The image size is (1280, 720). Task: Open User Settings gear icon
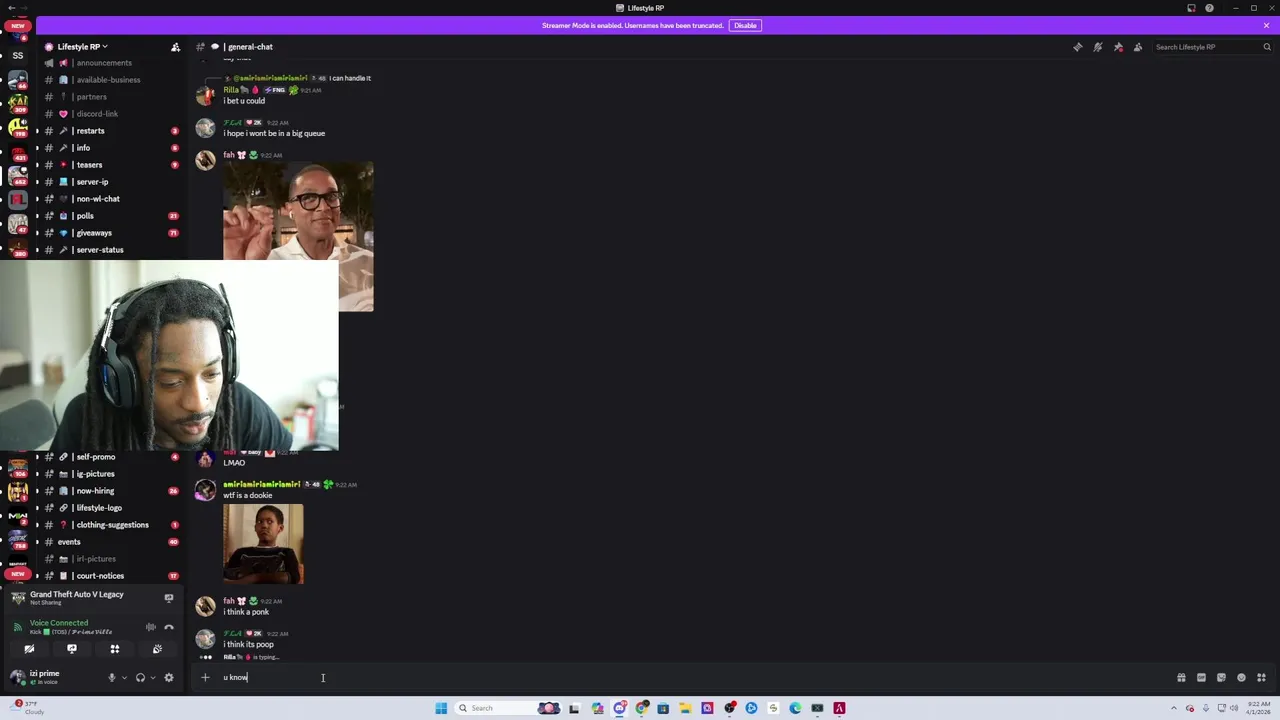point(169,677)
